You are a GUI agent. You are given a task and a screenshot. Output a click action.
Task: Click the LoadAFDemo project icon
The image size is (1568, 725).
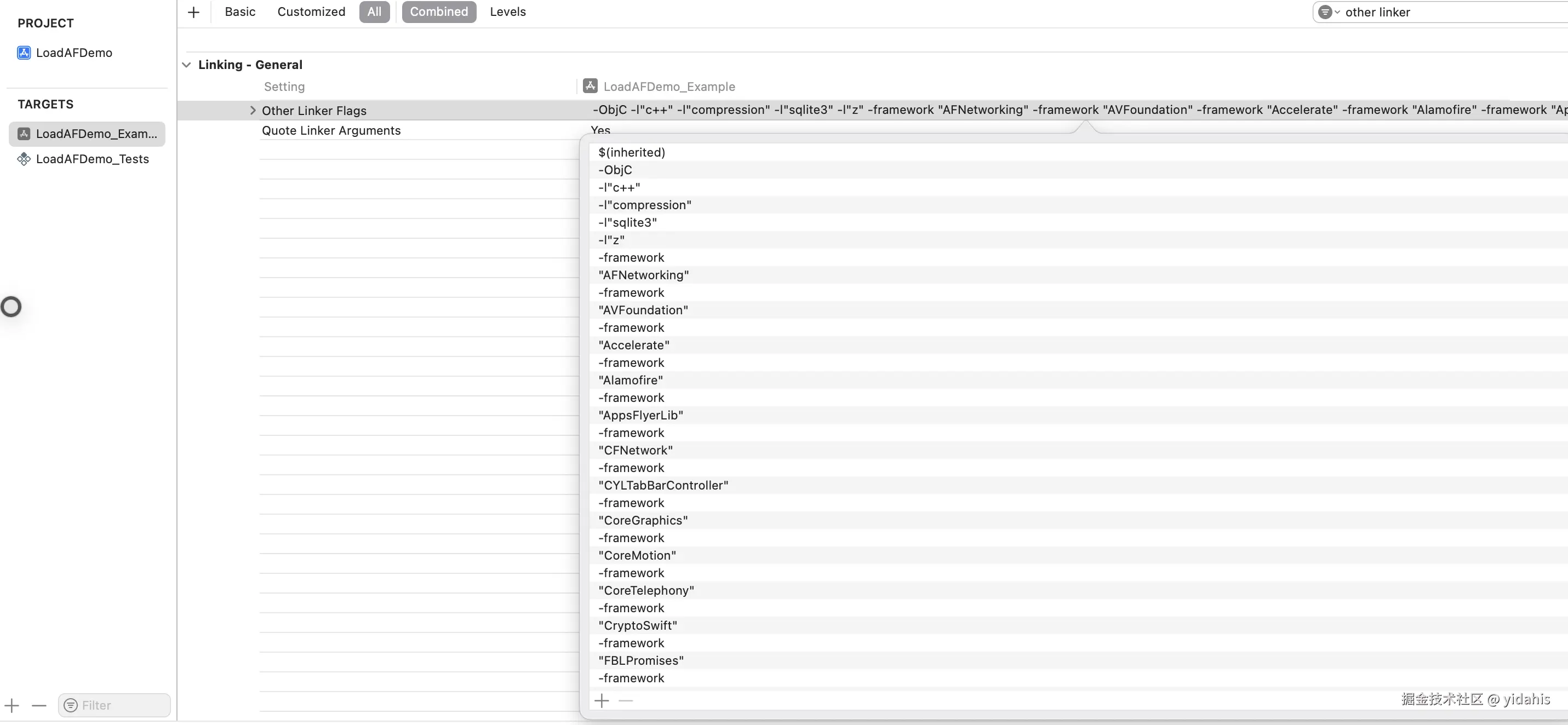(x=24, y=53)
